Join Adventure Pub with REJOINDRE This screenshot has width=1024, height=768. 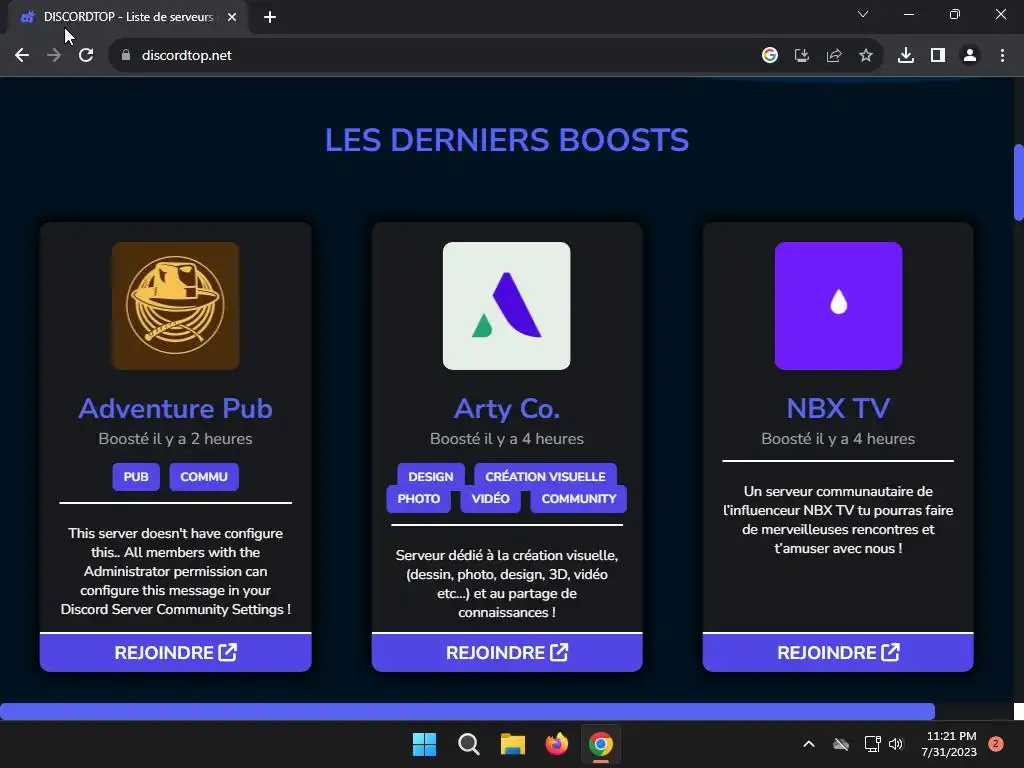pos(176,652)
